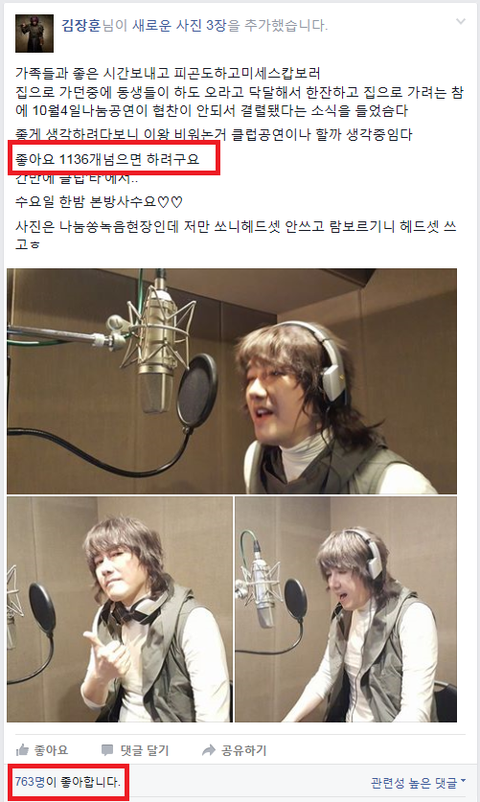Open the 김장훈 name link
This screenshot has height=802, width=480.
pos(81,25)
